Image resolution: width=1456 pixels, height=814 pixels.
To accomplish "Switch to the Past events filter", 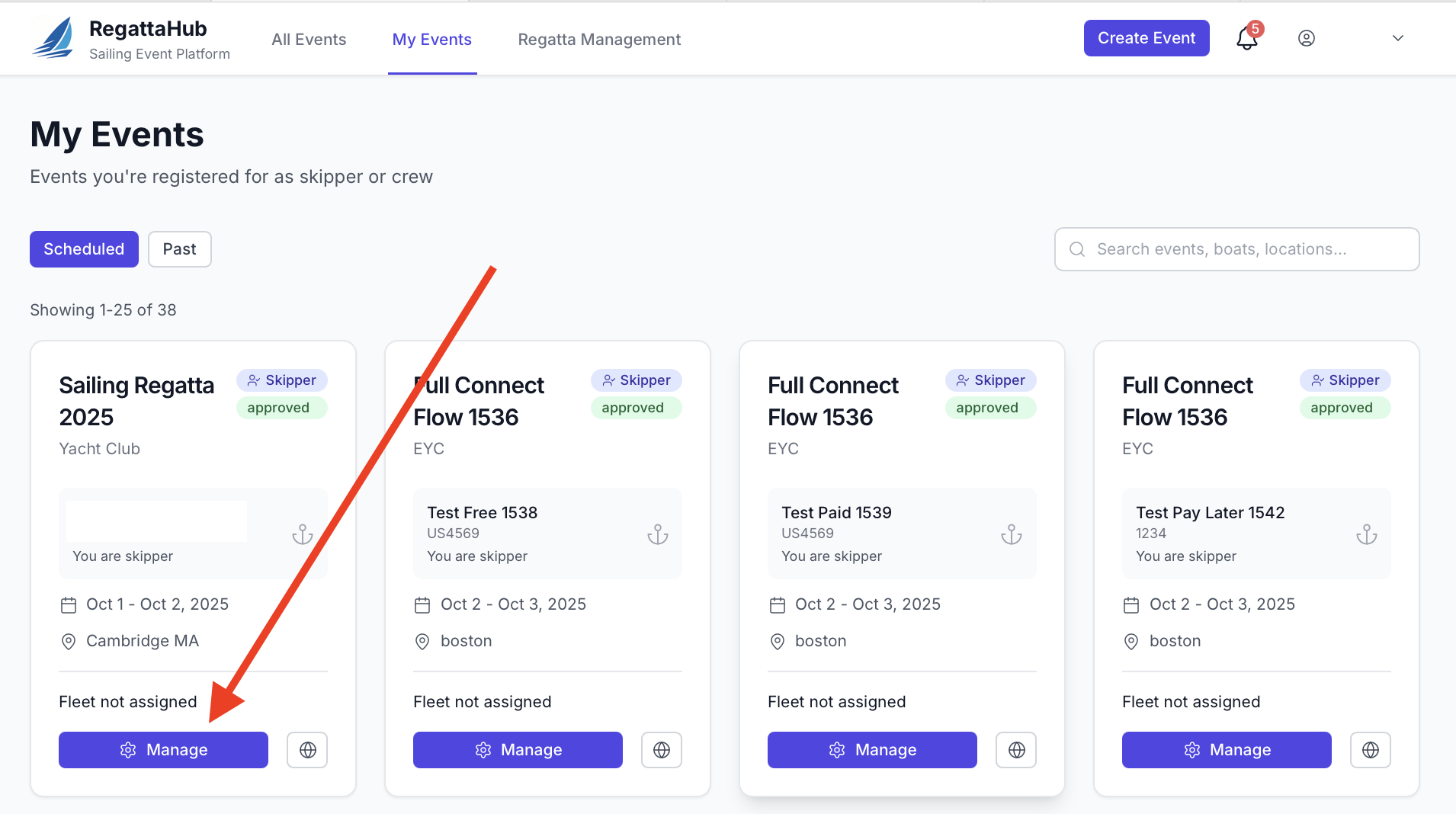I will pyautogui.click(x=179, y=248).
